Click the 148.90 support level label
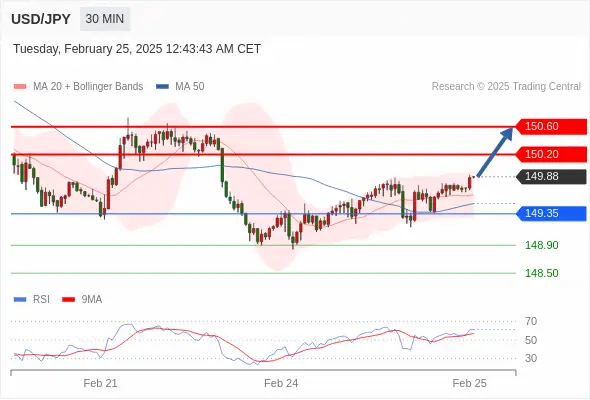This screenshot has width=590, height=400. tap(542, 245)
